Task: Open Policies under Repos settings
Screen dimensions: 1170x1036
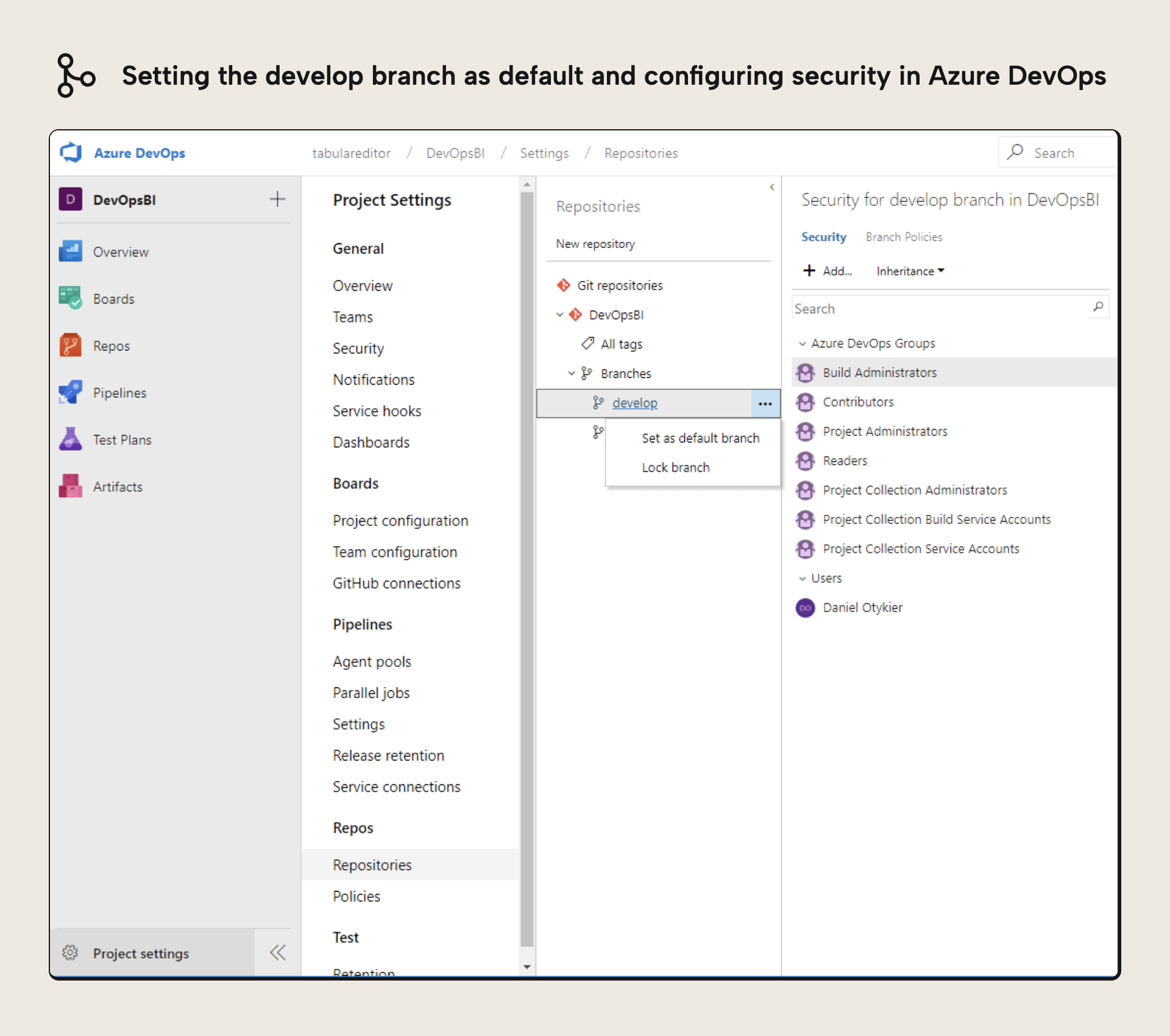Action: [x=356, y=896]
